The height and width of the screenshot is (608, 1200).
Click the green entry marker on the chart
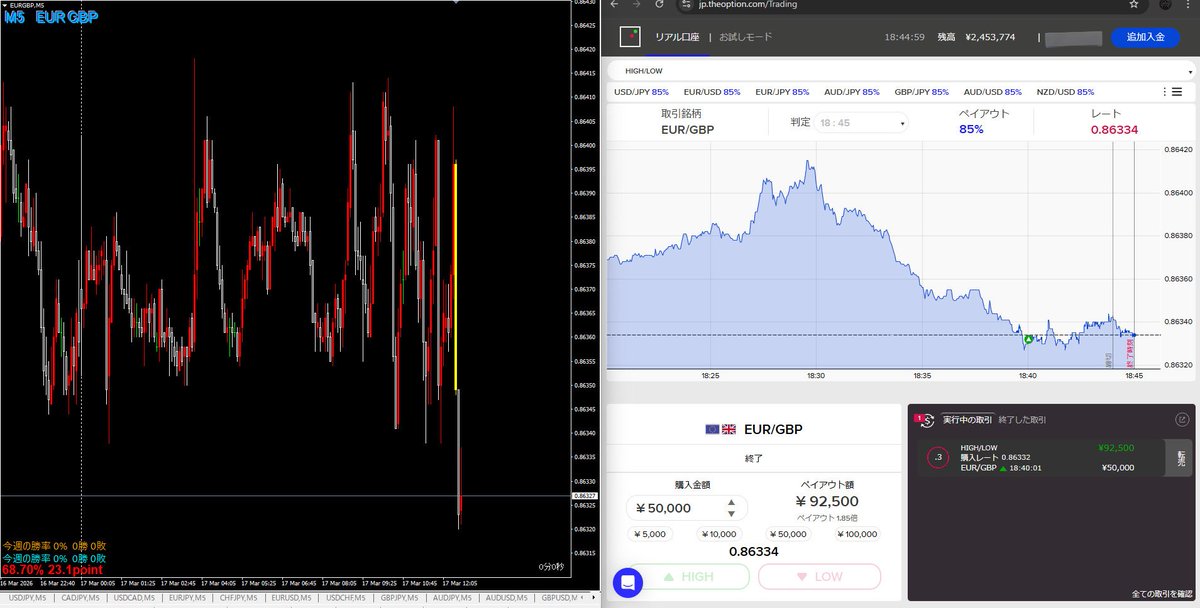point(1027,340)
